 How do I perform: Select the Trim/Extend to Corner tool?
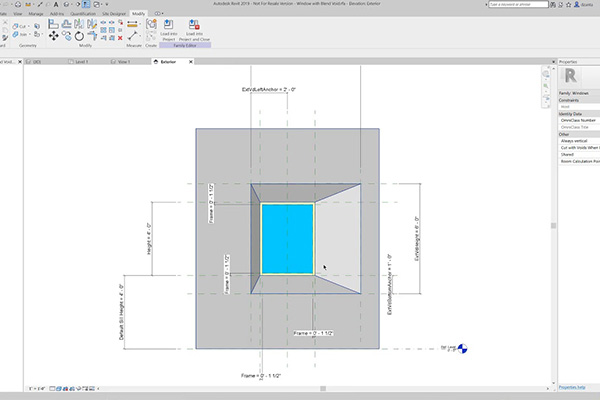(92, 36)
